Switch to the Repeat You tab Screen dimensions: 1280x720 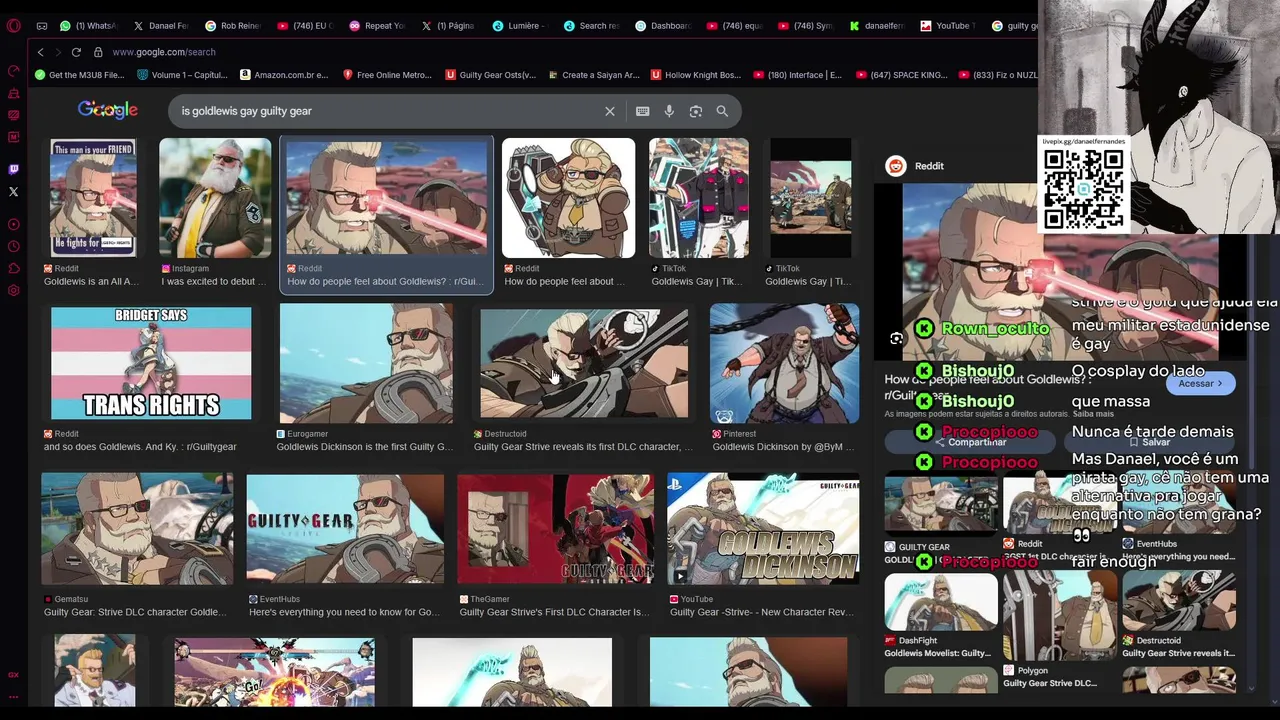(x=376, y=26)
